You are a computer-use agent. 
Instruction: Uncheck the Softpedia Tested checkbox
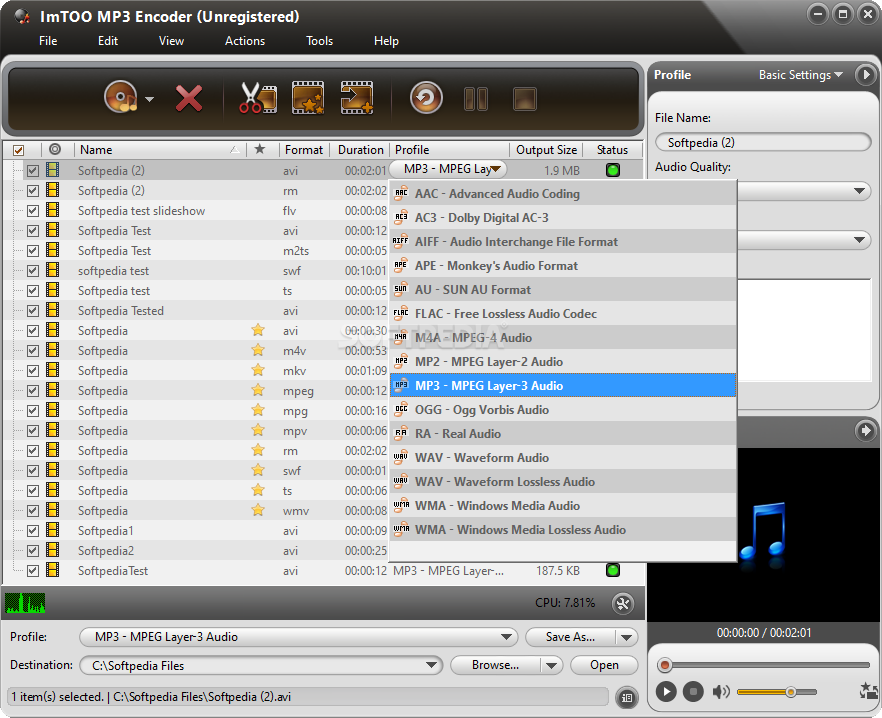pyautogui.click(x=33, y=311)
